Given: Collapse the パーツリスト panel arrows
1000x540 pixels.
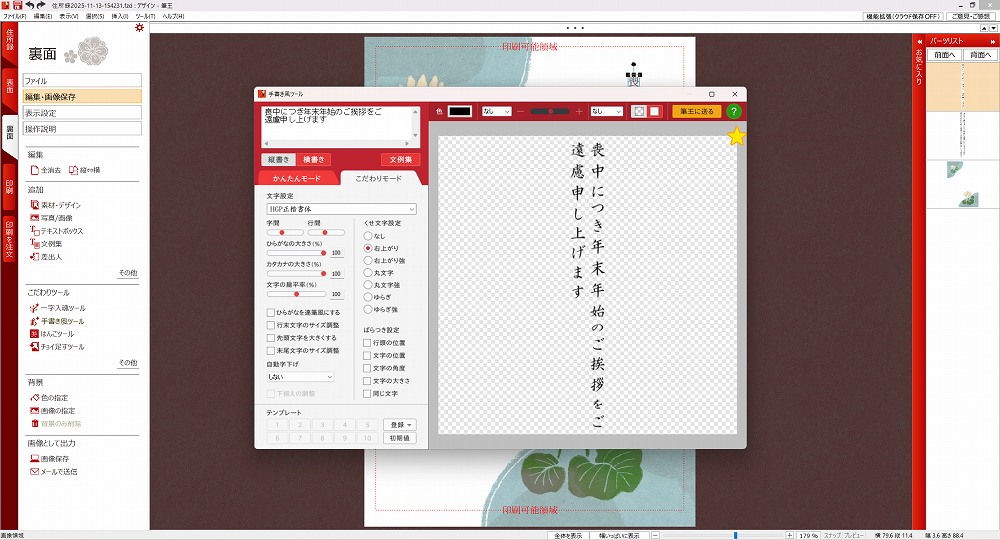Looking at the screenshot, I should pyautogui.click(x=992, y=41).
